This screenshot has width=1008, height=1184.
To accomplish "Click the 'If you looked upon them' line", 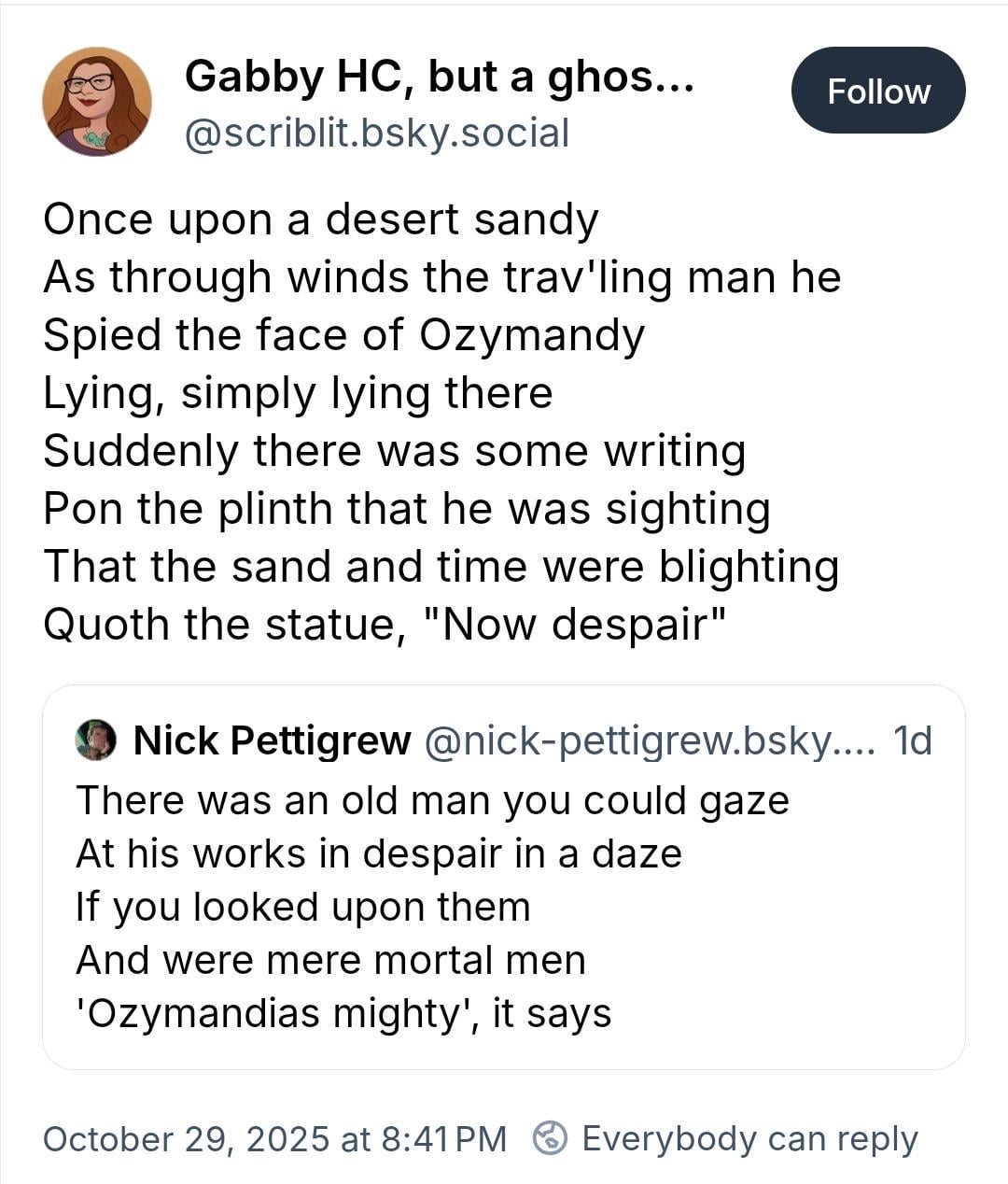I will (302, 907).
